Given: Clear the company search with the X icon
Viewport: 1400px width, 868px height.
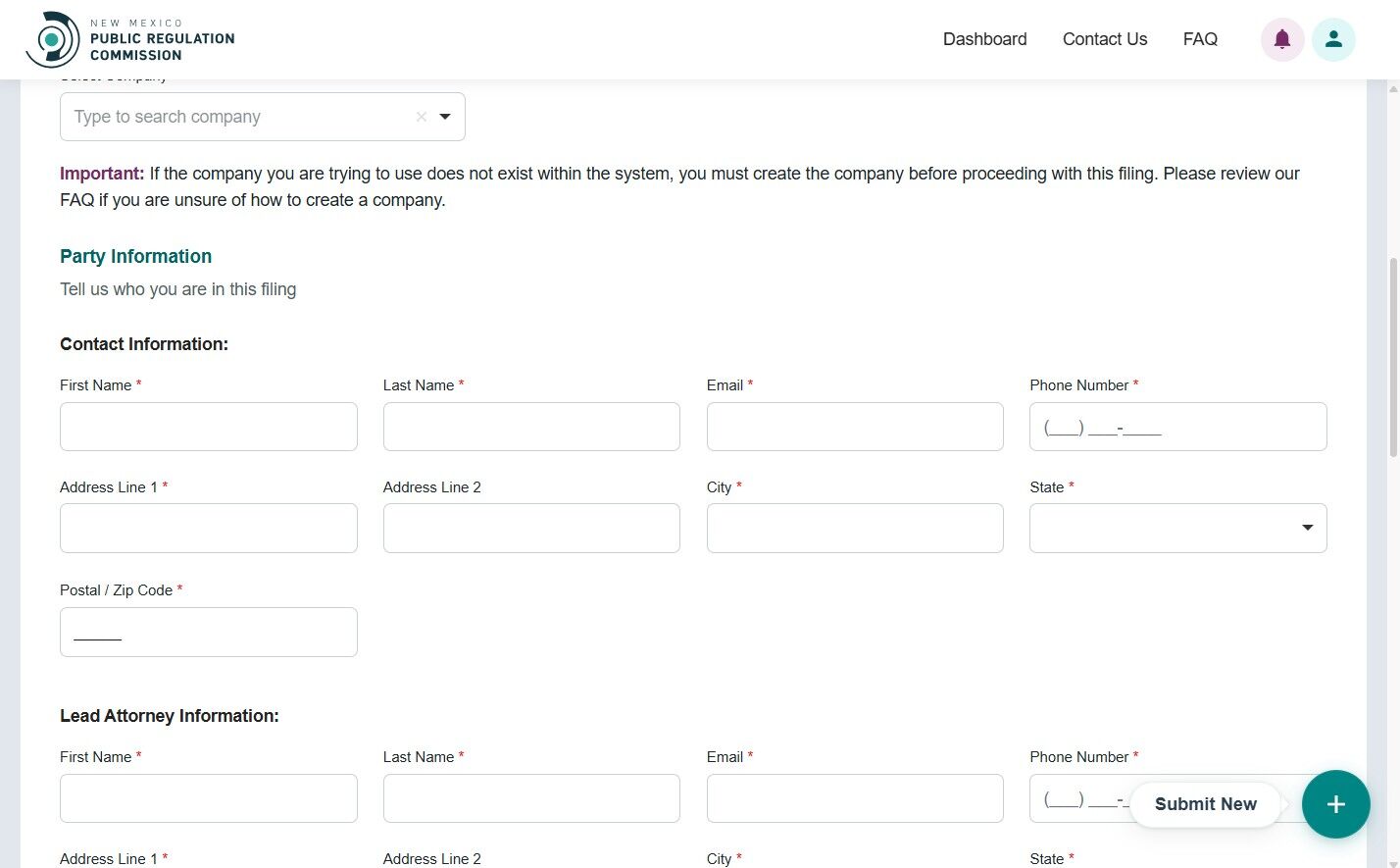Looking at the screenshot, I should pos(421,116).
